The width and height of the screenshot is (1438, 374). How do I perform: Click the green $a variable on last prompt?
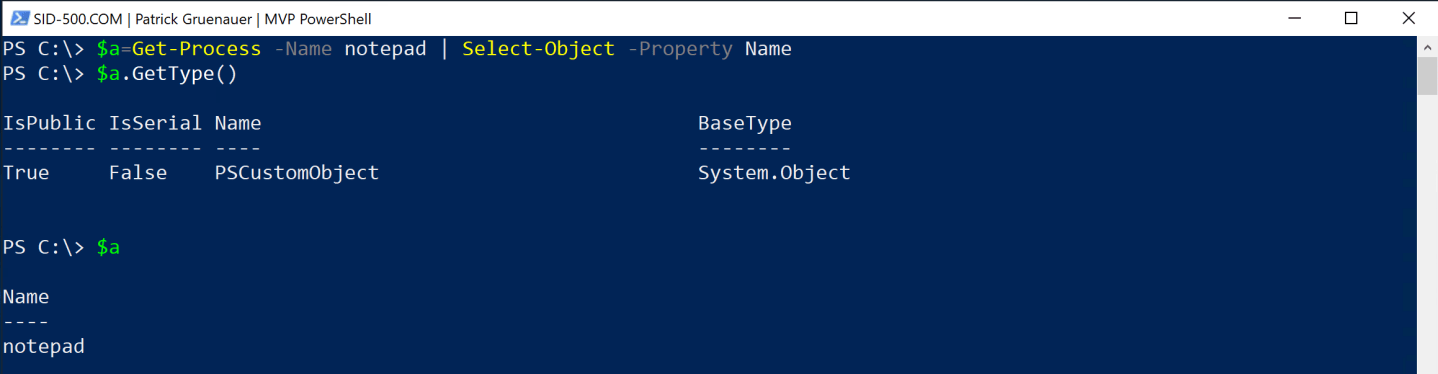108,247
